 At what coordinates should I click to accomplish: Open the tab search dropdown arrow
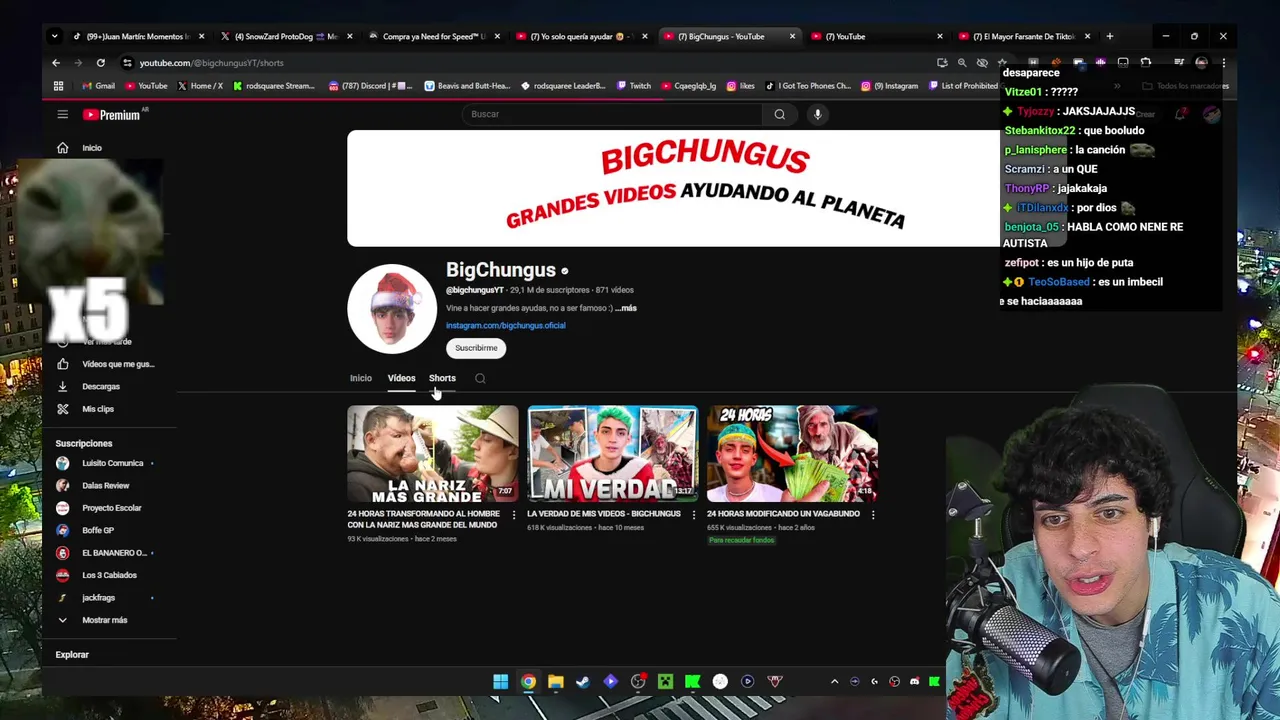[x=56, y=37]
